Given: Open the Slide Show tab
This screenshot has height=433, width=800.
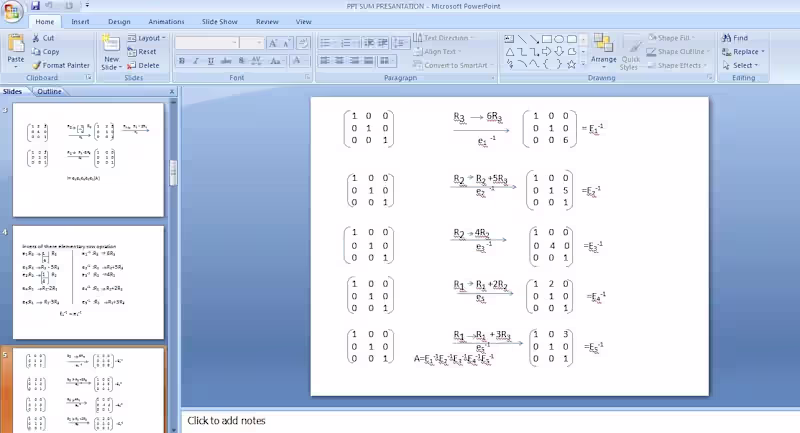Looking at the screenshot, I should point(219,21).
